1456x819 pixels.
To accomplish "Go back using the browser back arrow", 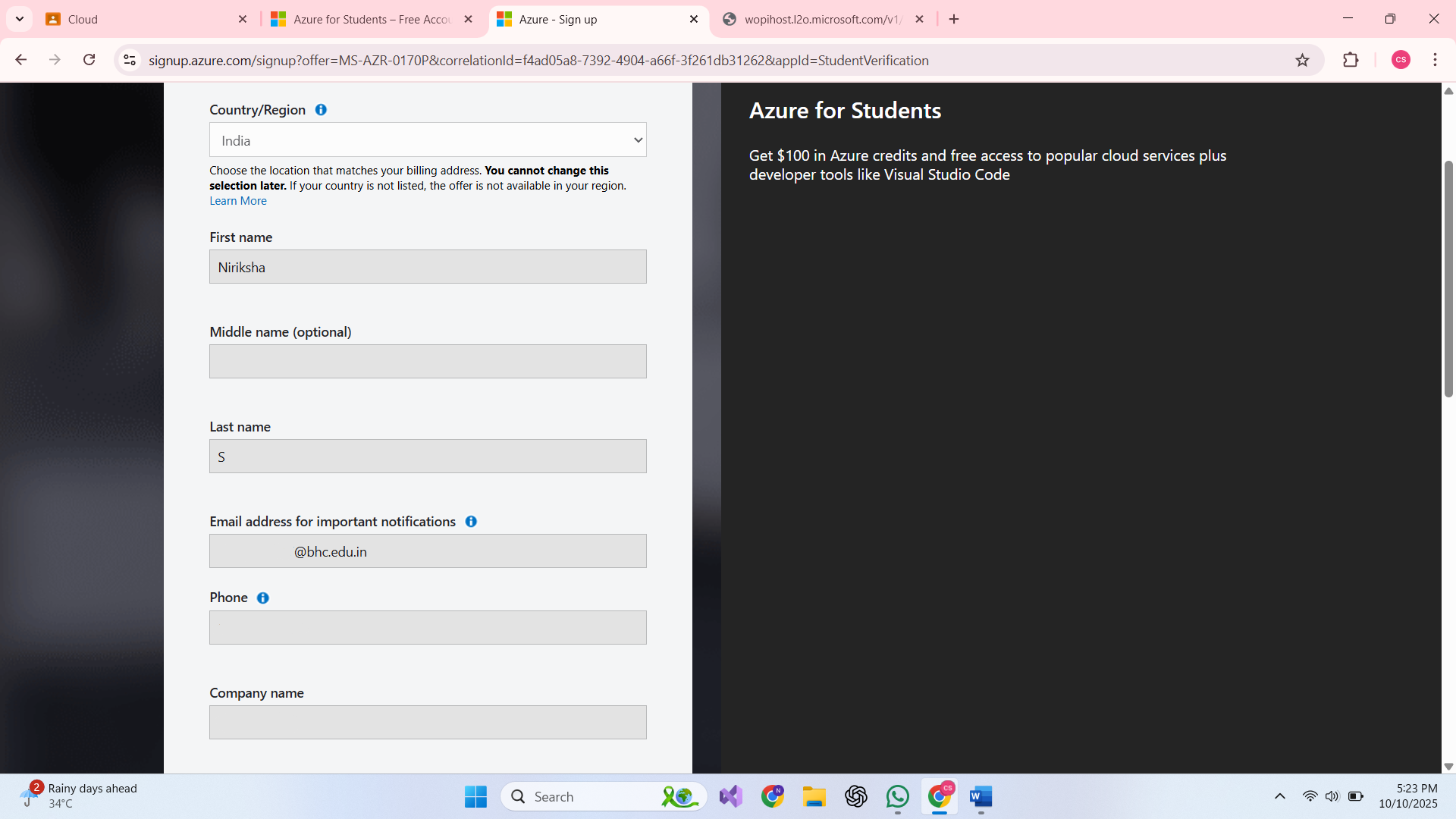I will pyautogui.click(x=21, y=60).
